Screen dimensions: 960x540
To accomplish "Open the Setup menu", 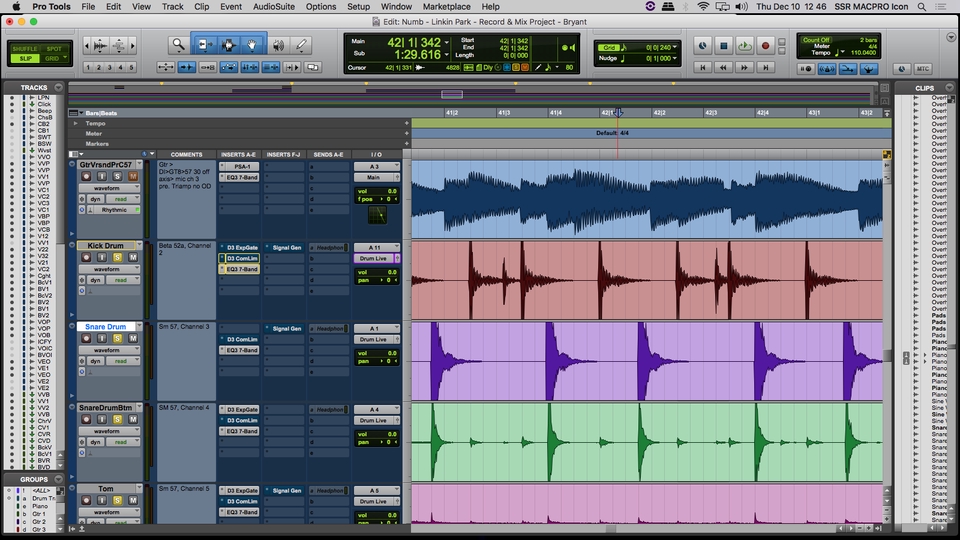I will point(358,6).
